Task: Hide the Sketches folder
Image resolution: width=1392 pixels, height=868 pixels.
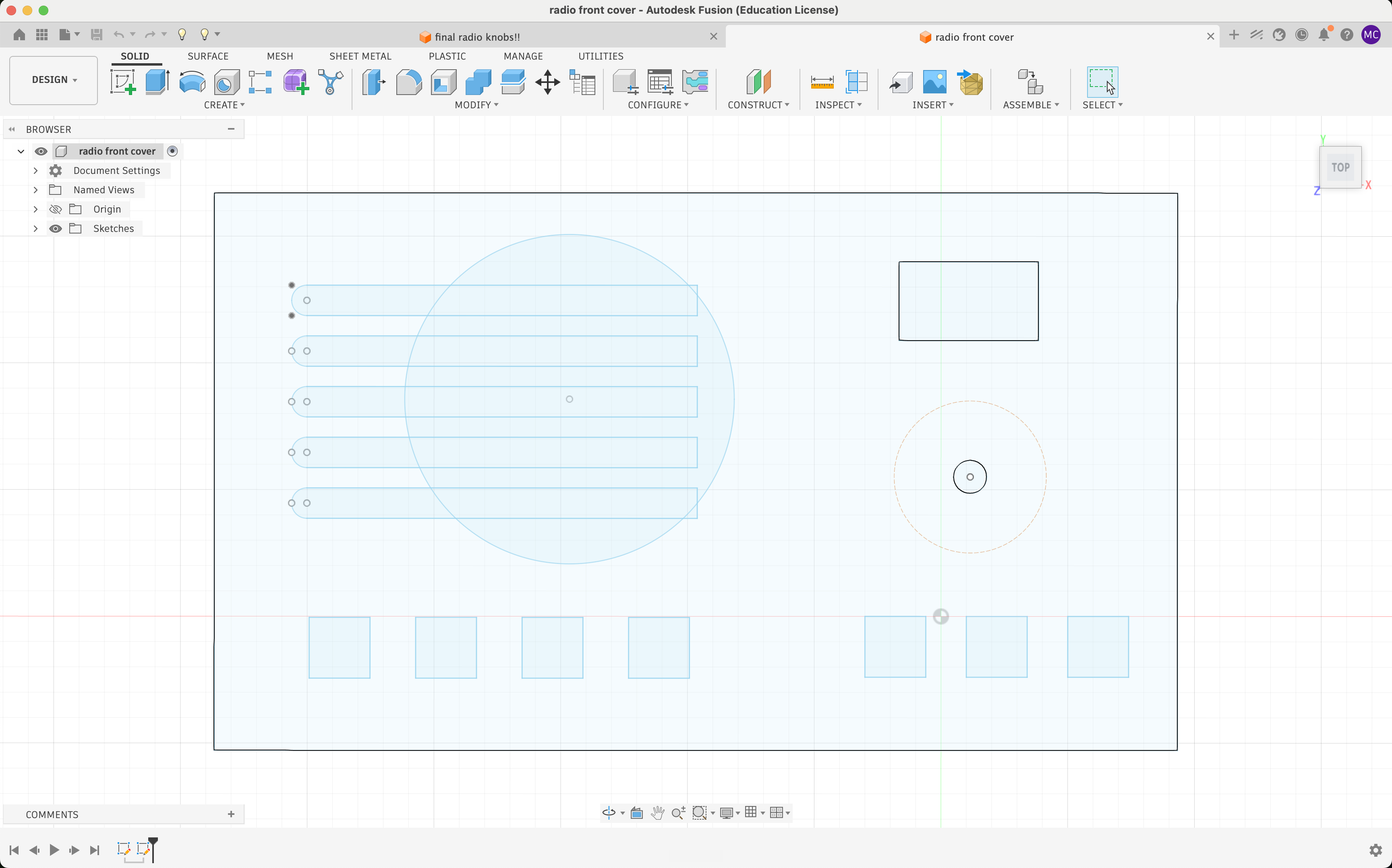Action: (x=55, y=229)
